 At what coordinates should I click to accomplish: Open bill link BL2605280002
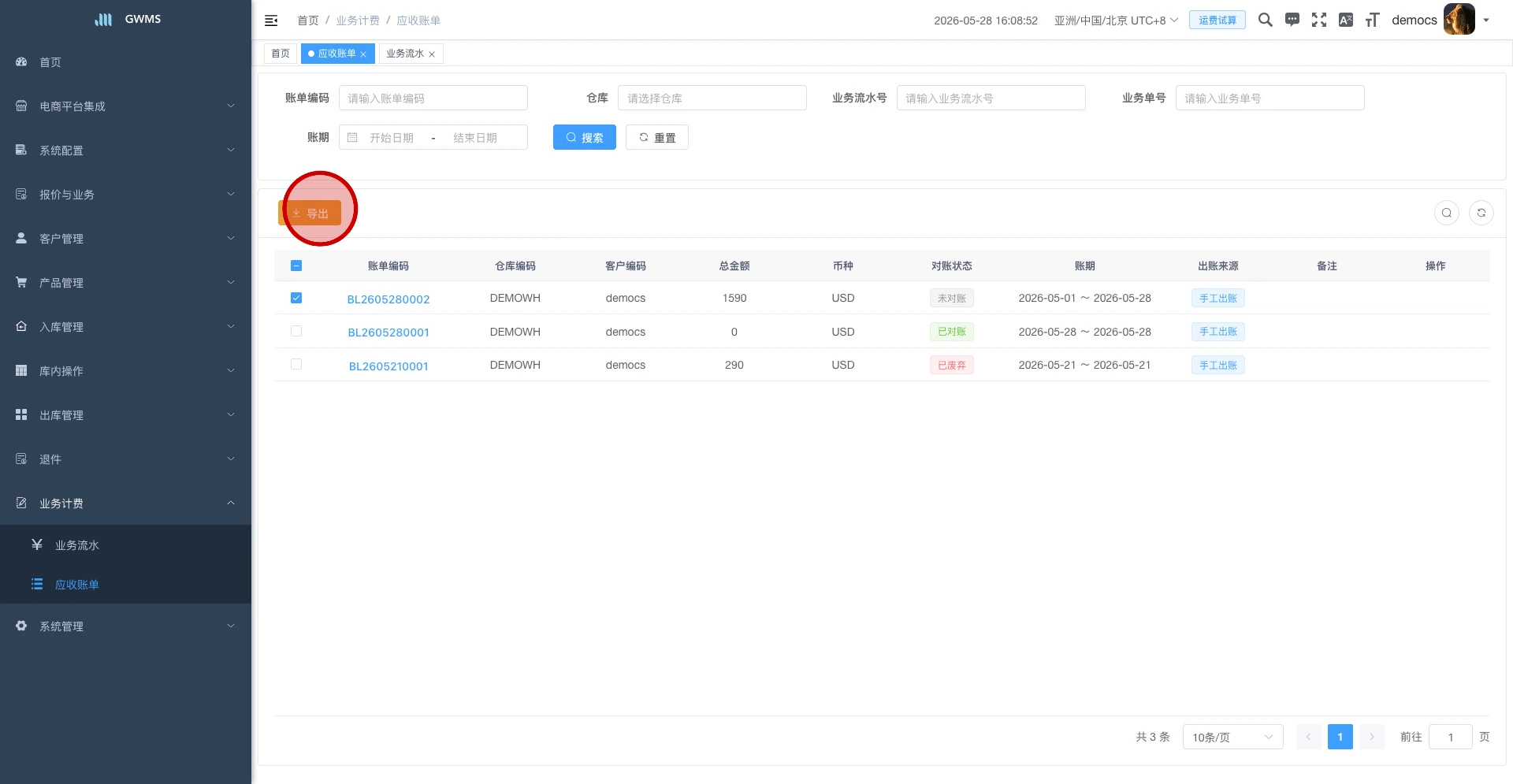pos(388,299)
